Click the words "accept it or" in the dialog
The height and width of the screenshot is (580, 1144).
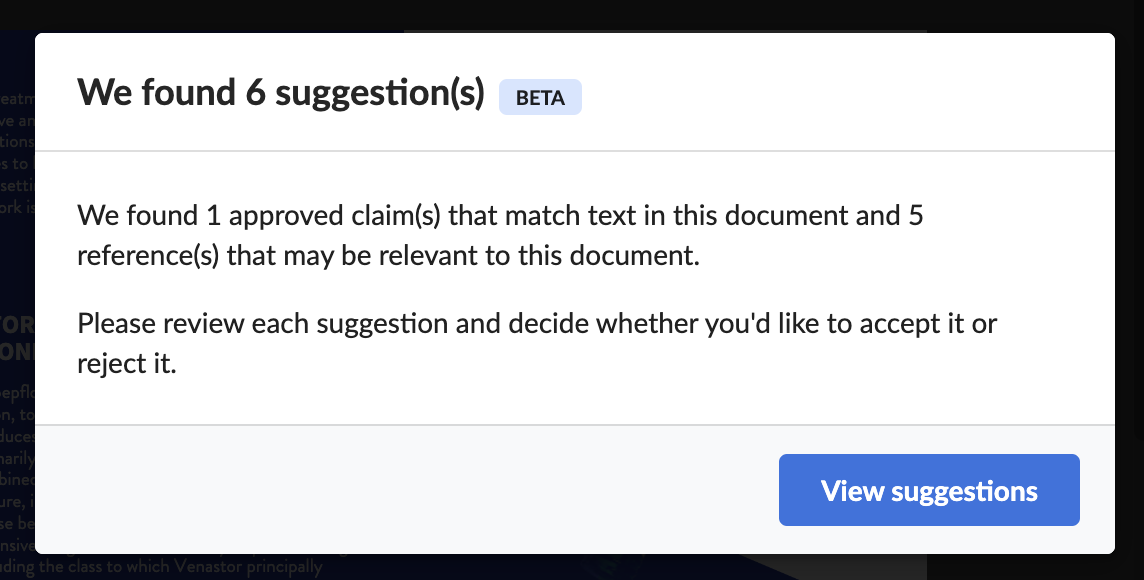[x=928, y=323]
